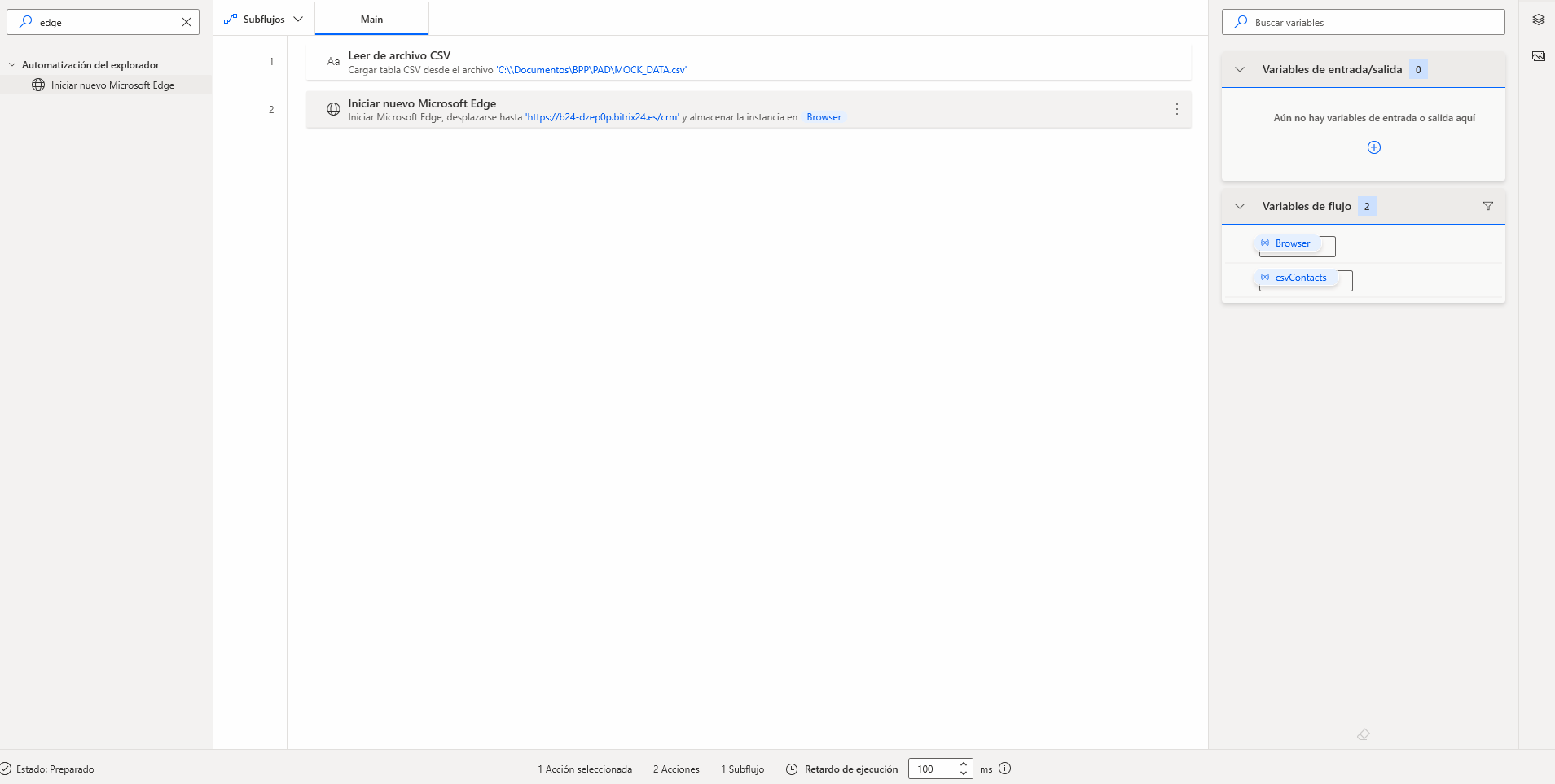The image size is (1555, 784).
Task: Click '1 Subflujo' in the status bar
Action: click(742, 769)
